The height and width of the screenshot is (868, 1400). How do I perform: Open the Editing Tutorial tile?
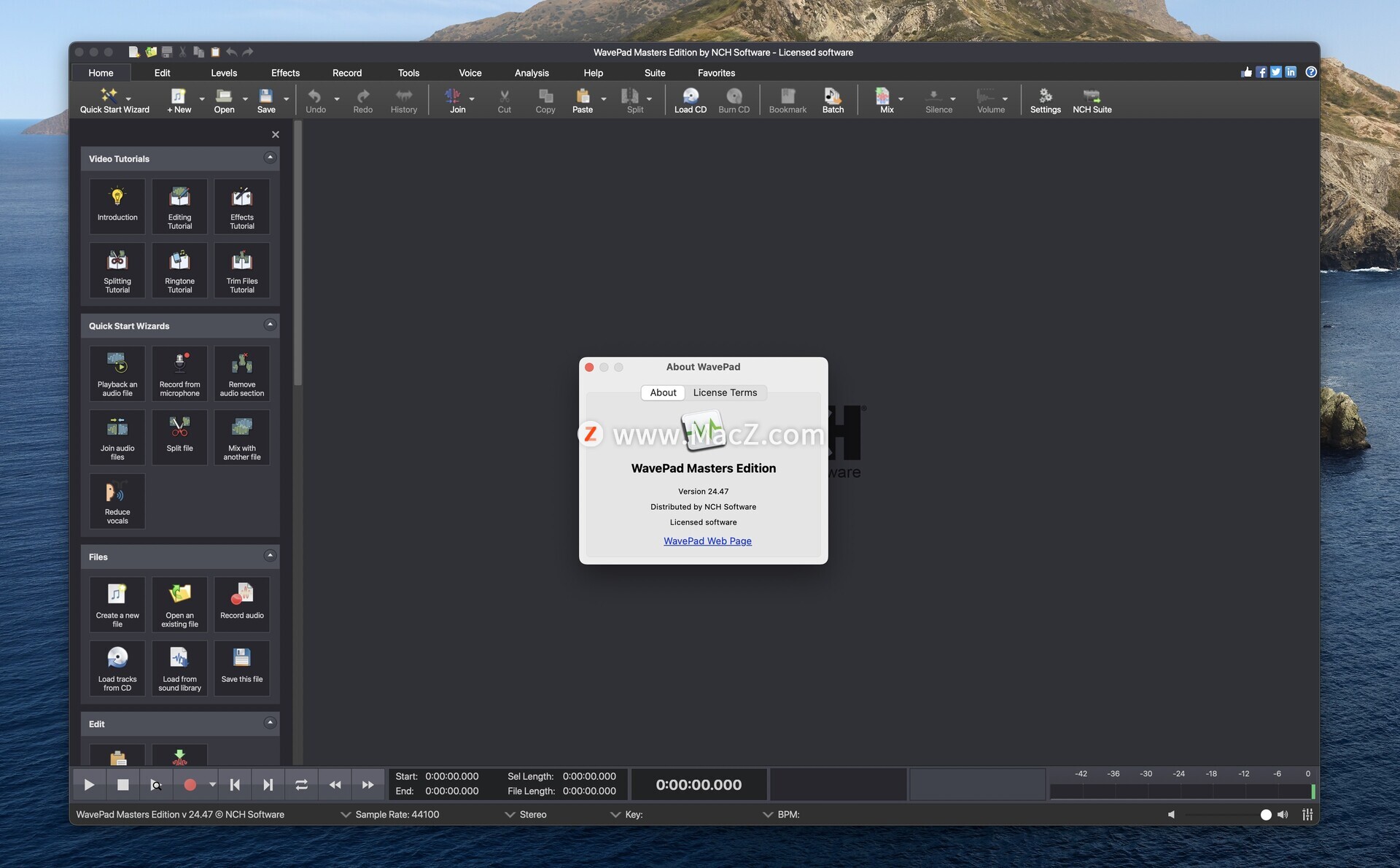point(179,206)
